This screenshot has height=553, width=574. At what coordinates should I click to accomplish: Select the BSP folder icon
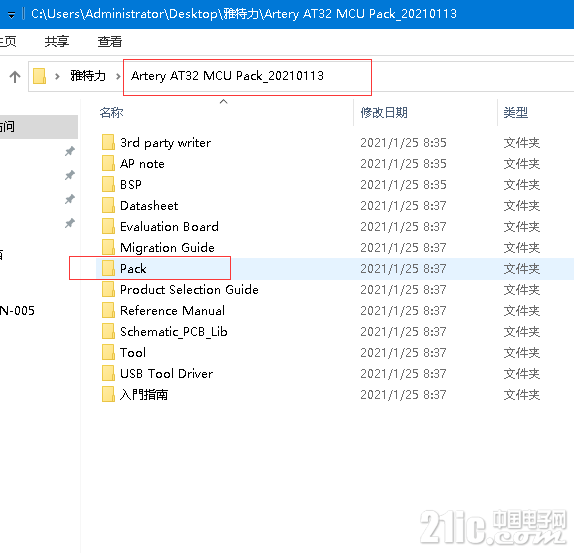tap(108, 184)
